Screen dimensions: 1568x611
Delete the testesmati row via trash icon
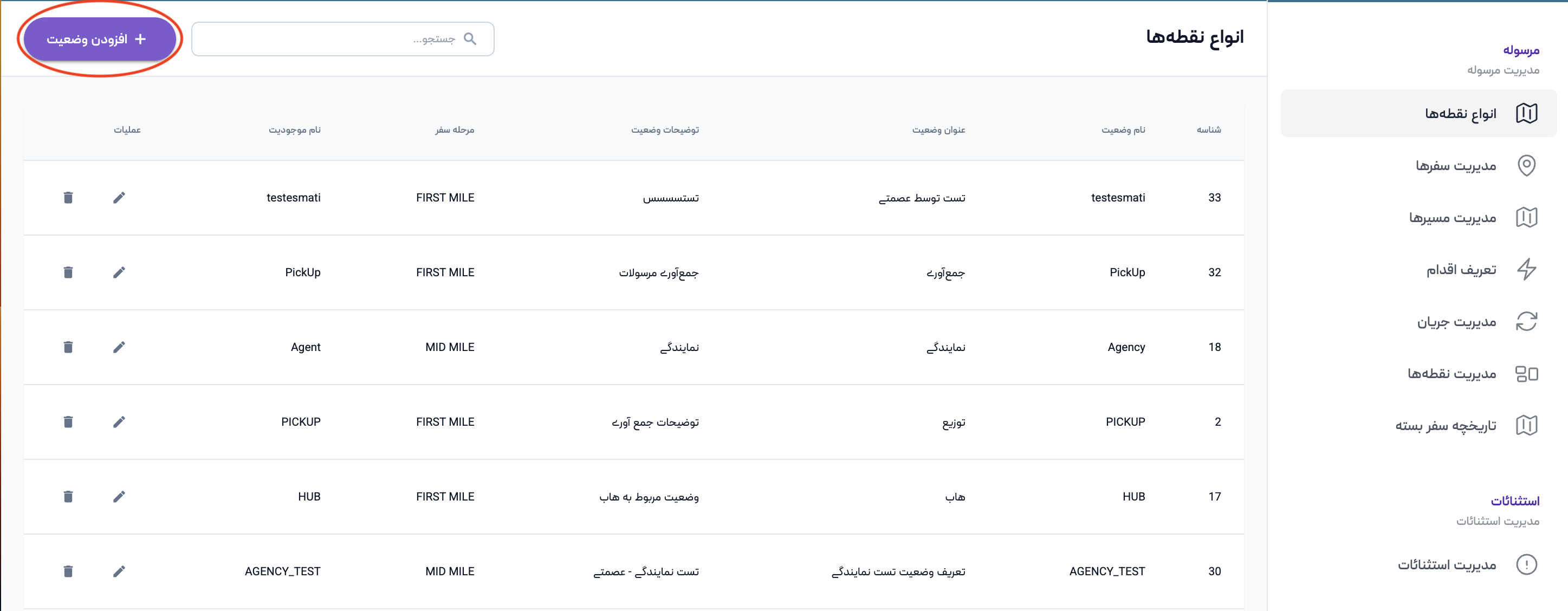click(x=68, y=198)
